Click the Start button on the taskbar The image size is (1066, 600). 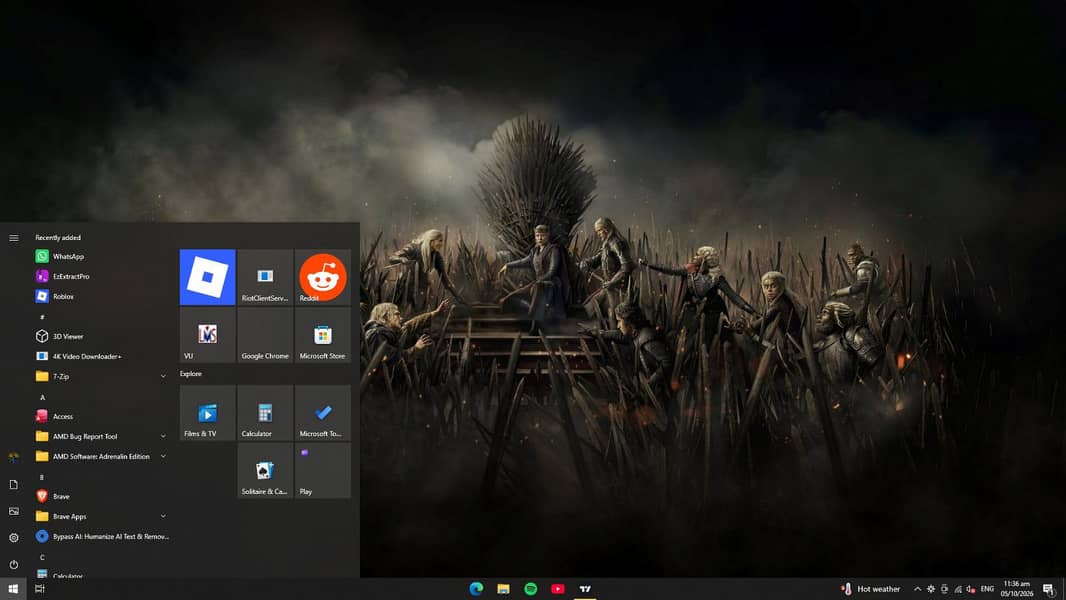(x=13, y=589)
